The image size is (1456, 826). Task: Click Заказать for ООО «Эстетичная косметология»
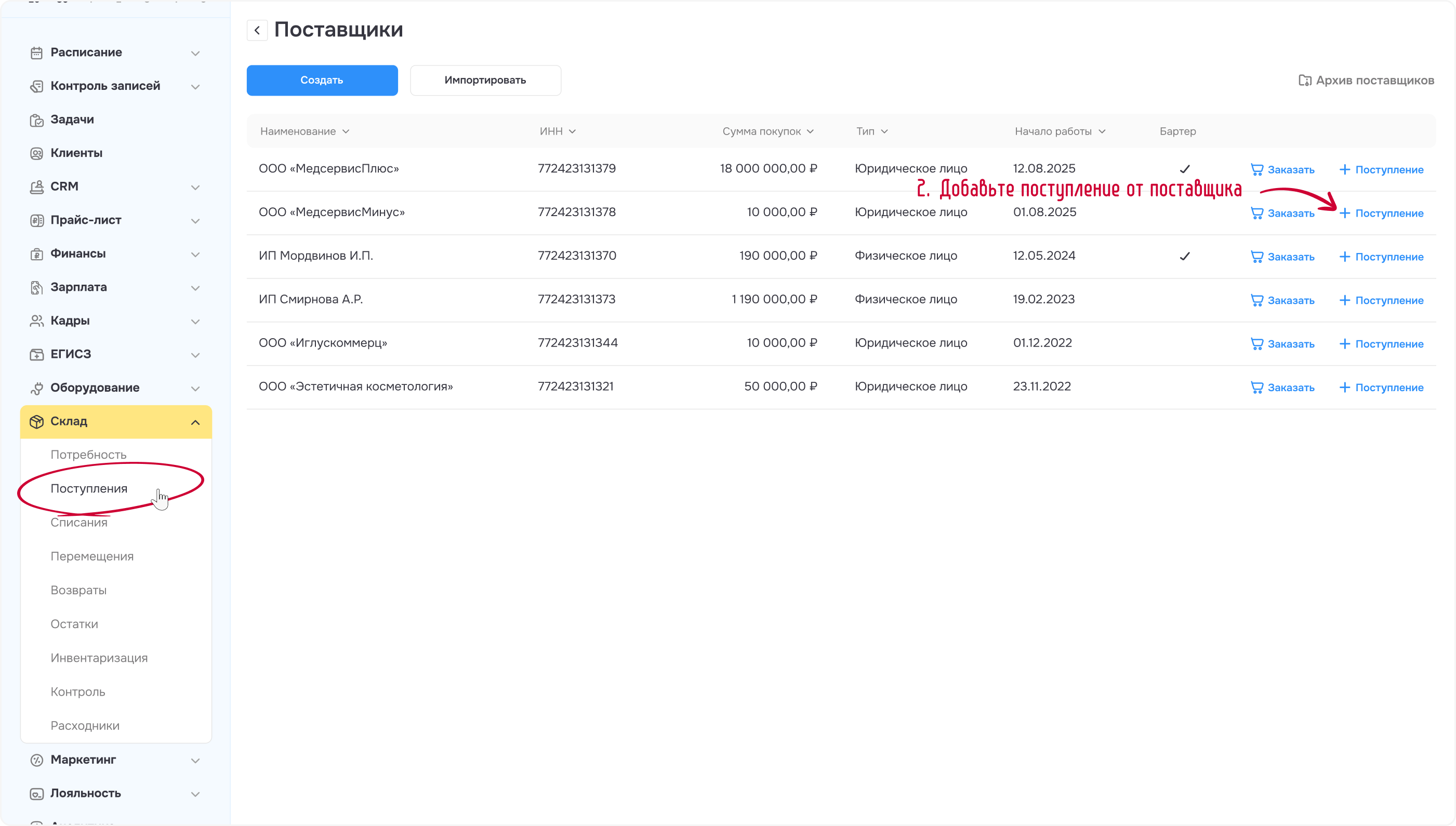coord(1282,388)
